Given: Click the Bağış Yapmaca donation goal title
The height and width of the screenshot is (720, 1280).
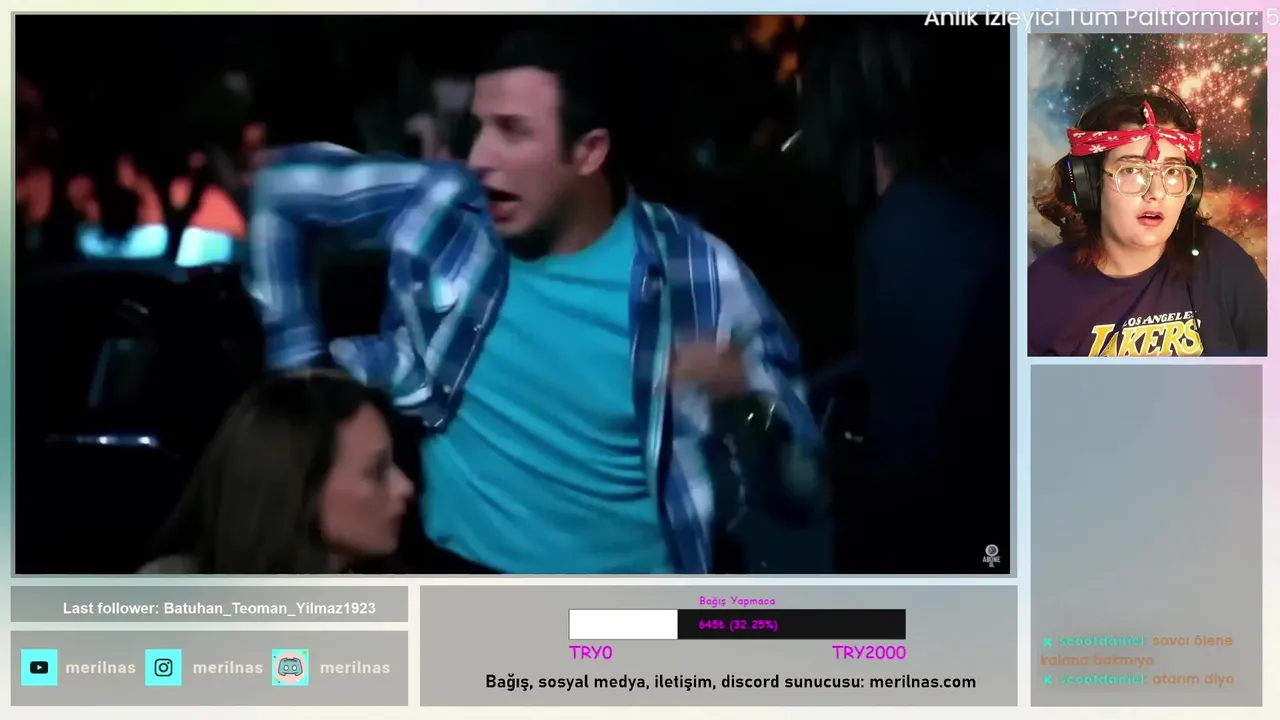Looking at the screenshot, I should 737,601.
